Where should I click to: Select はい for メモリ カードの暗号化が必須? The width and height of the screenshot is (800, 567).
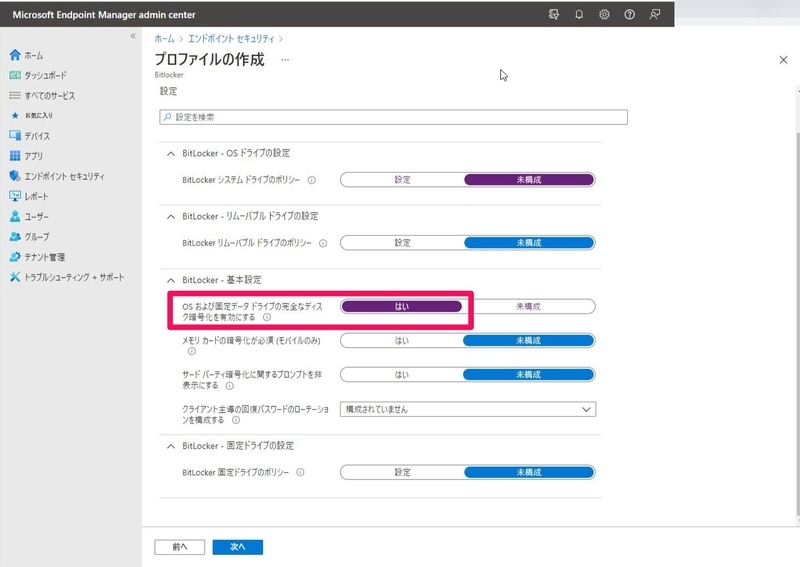pos(402,340)
